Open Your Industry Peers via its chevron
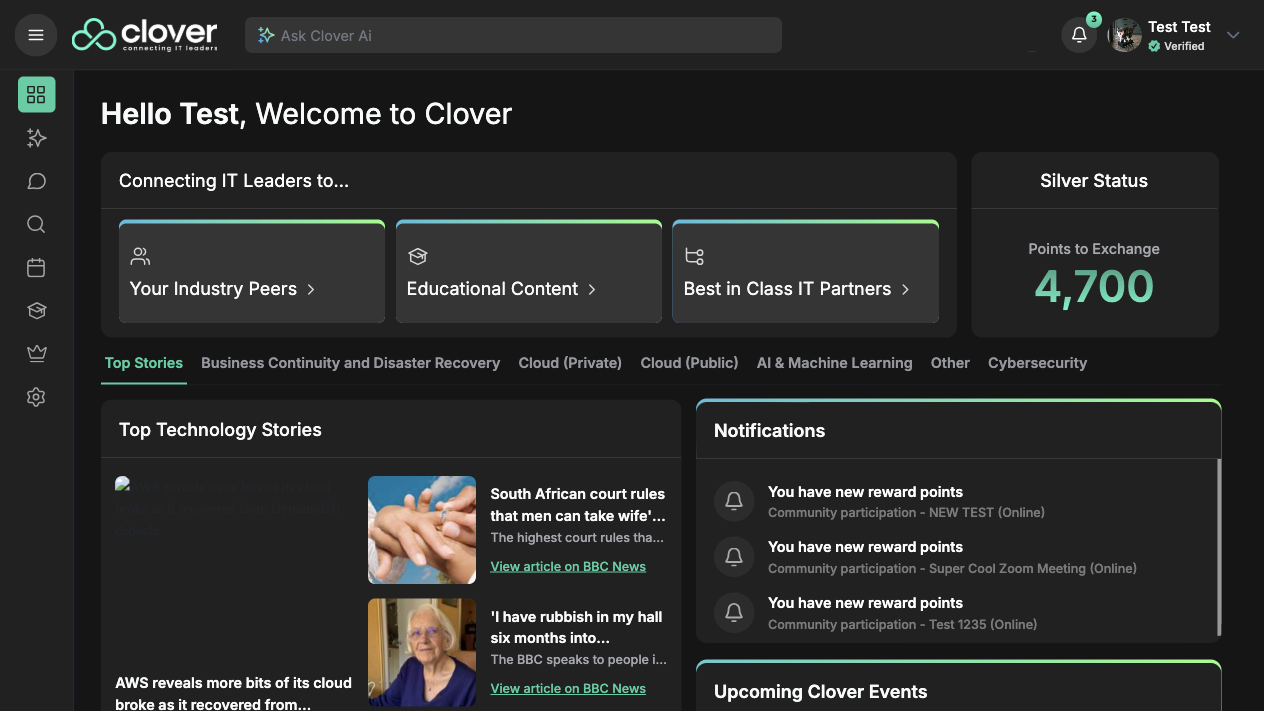 (311, 289)
